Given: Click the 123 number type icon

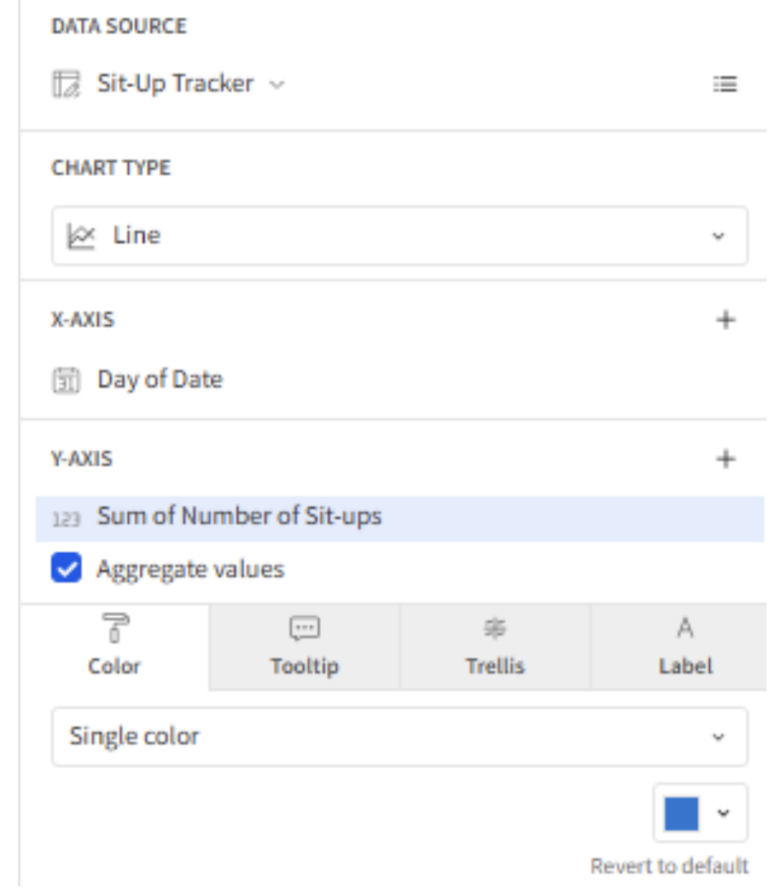Looking at the screenshot, I should coord(66,519).
